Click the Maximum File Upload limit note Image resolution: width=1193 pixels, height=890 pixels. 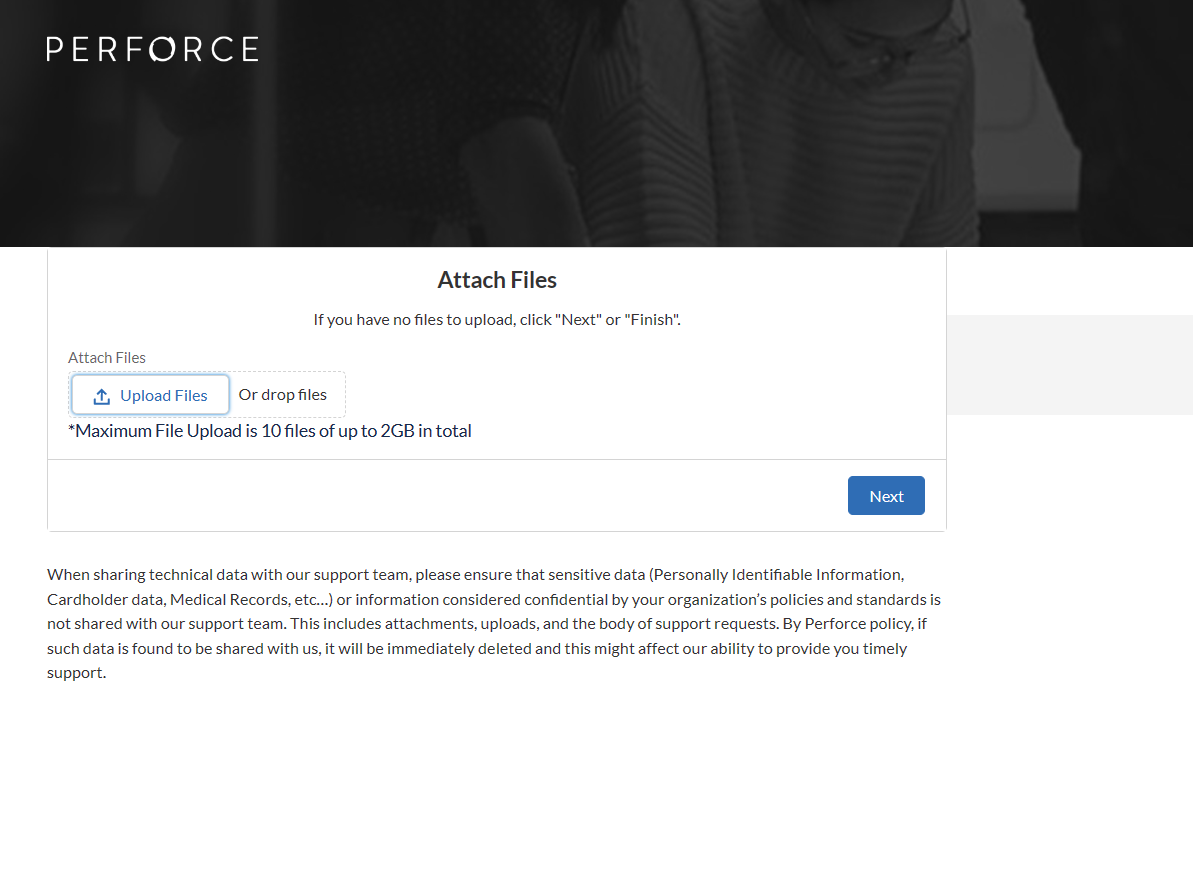[x=270, y=431]
